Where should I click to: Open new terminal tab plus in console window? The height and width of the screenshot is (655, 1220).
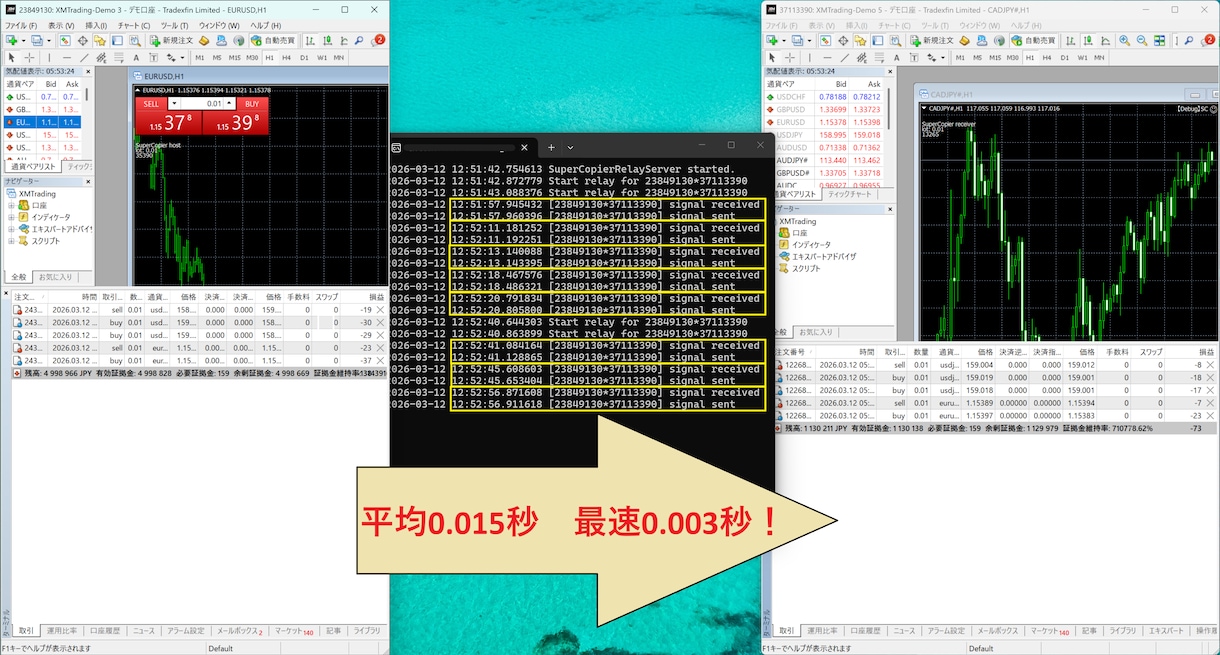(551, 147)
